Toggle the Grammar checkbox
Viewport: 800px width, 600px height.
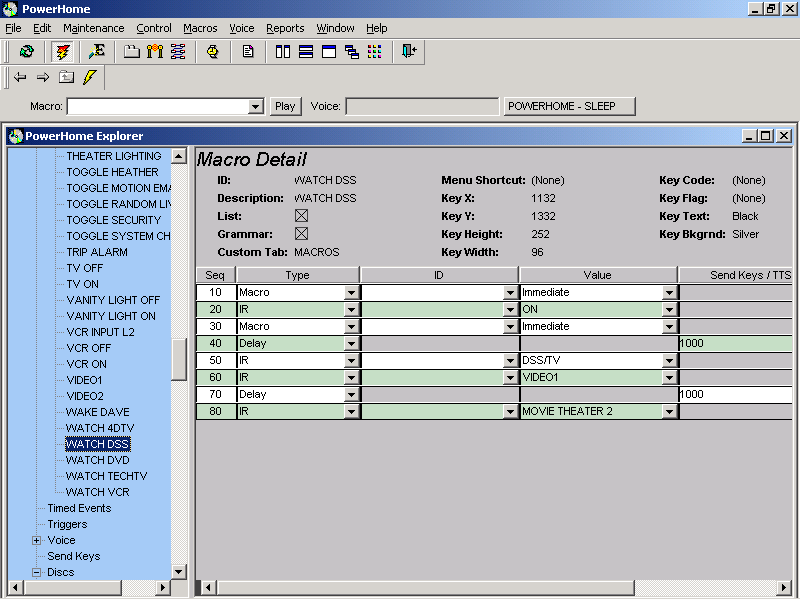[x=302, y=234]
